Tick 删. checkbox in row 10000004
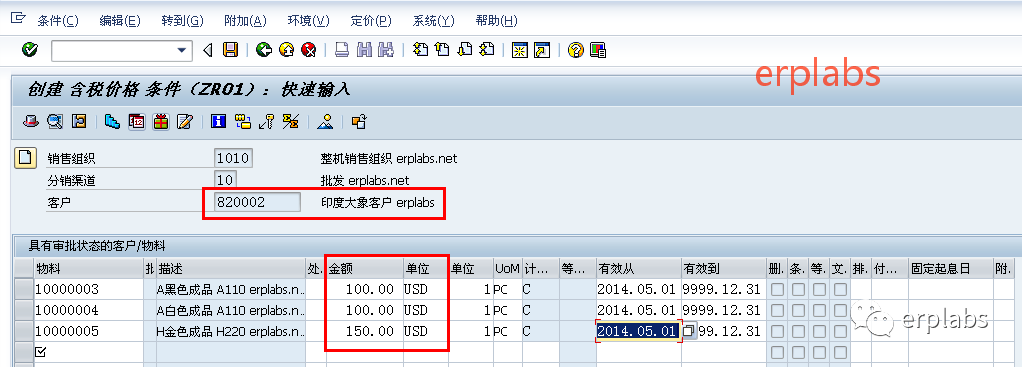1022x367 pixels. 777,310
